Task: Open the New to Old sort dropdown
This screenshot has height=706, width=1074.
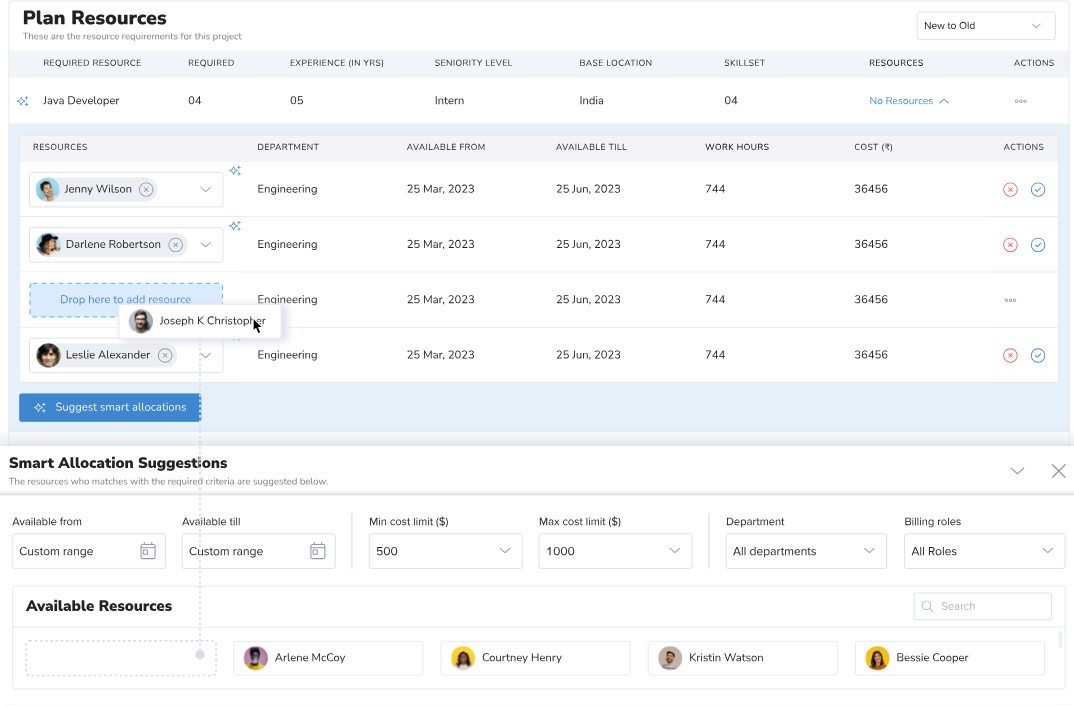Action: coord(986,25)
